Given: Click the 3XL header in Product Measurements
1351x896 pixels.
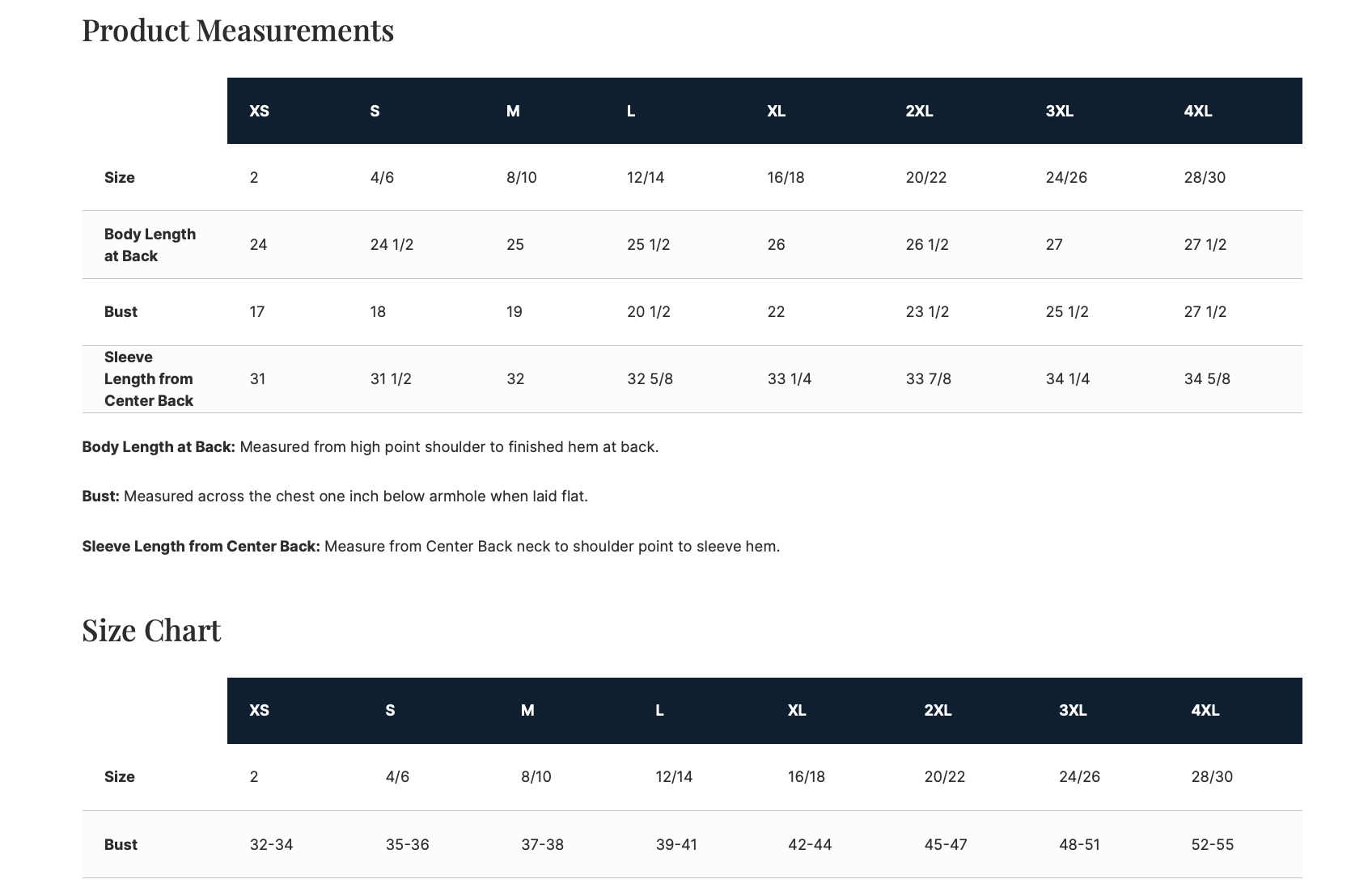Looking at the screenshot, I should coord(1059,111).
